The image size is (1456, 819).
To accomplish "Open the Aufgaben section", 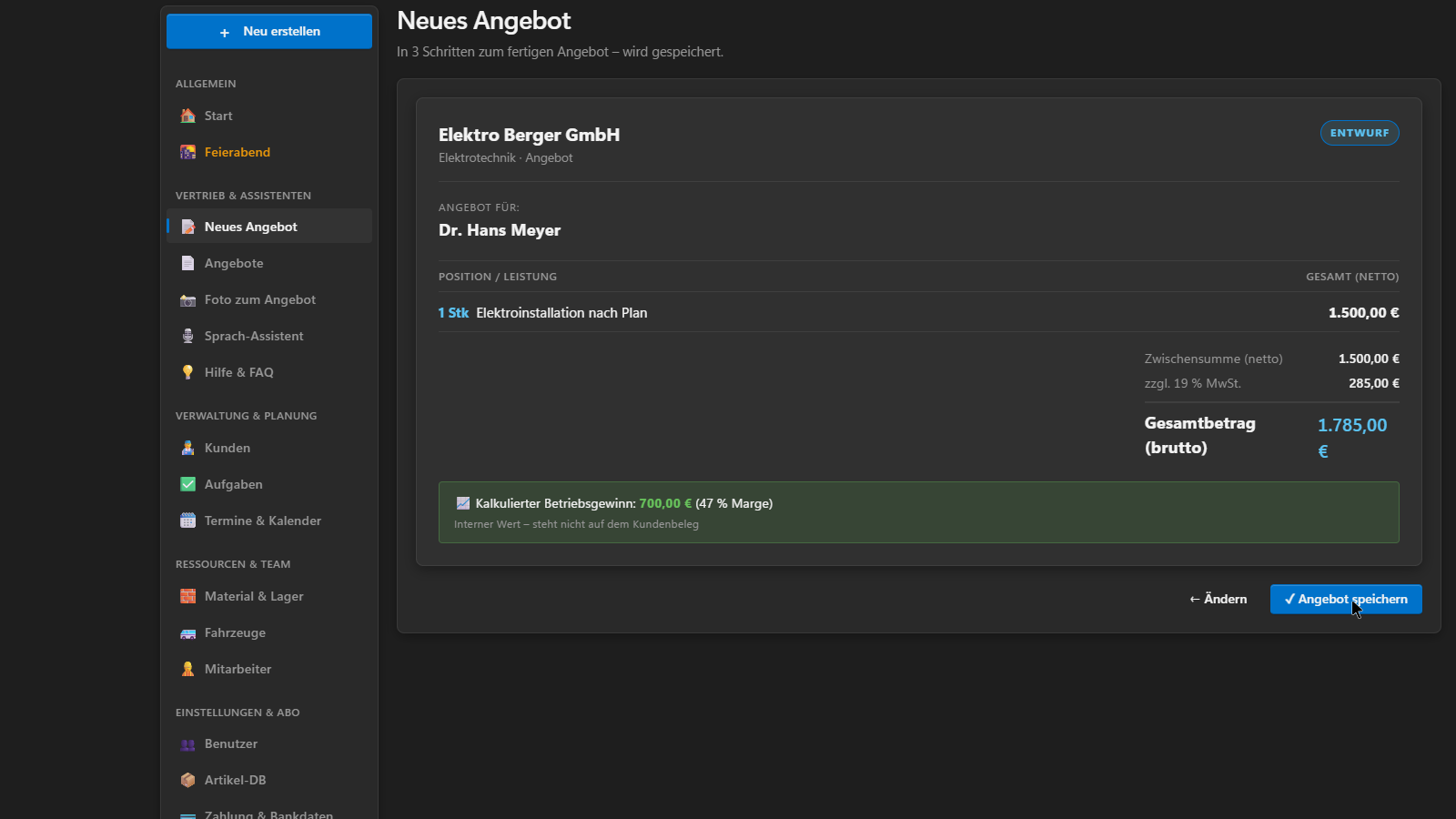I will click(x=269, y=484).
